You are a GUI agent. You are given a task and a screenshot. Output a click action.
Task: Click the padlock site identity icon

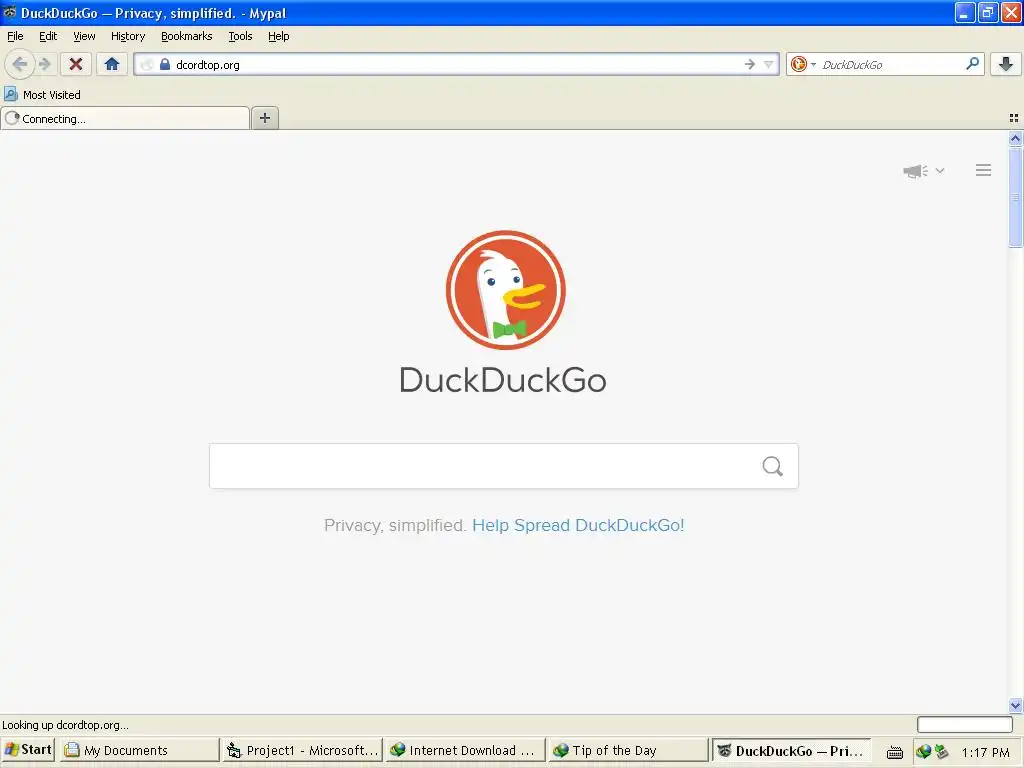tap(165, 64)
